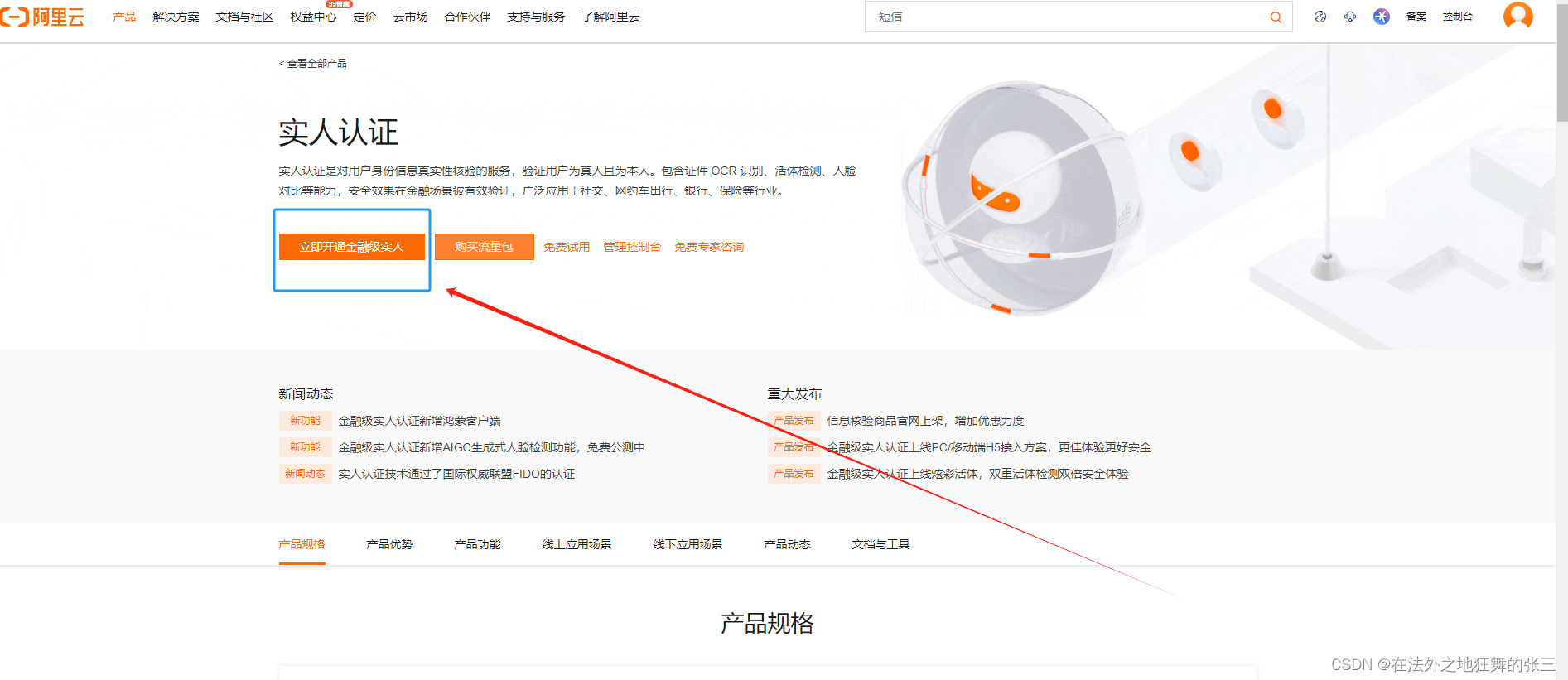Click the 免费专家咨询 link
The height and width of the screenshot is (680, 1568).
[709, 247]
